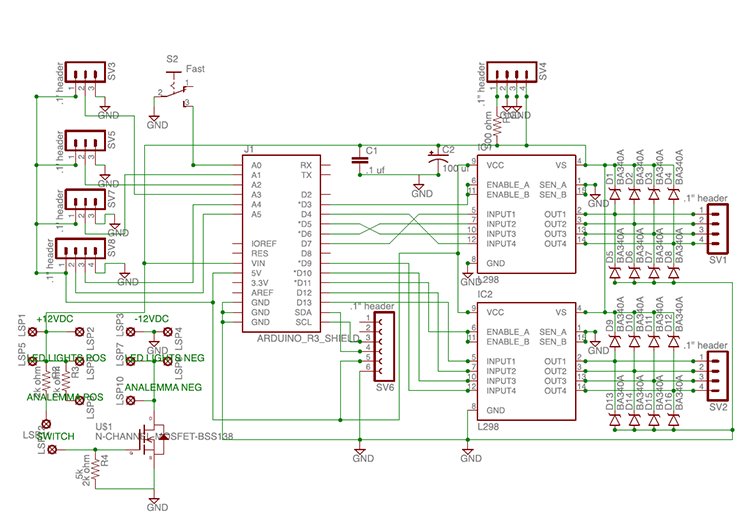Click the SCL pin label on J1
This screenshot has width=750, height=530.
coord(303,322)
